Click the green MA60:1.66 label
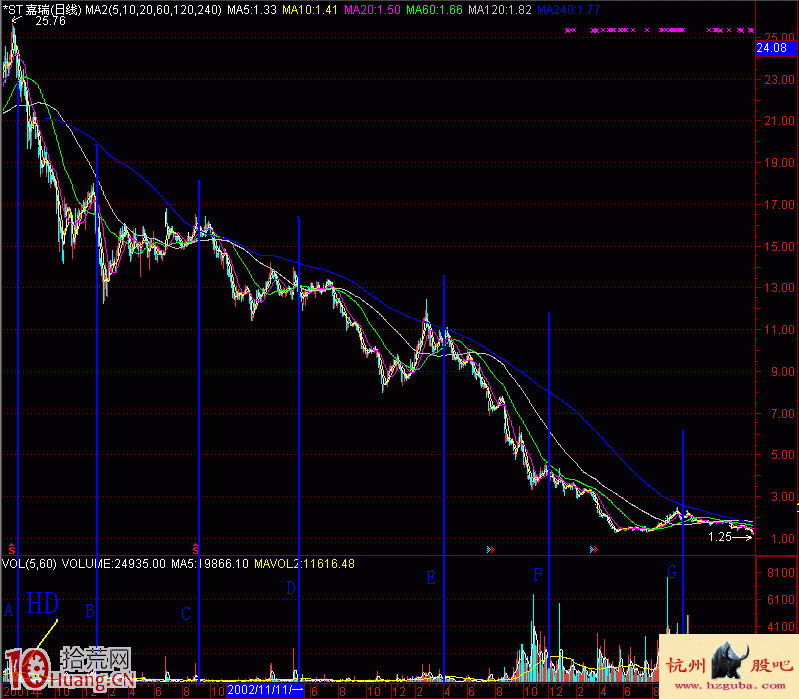This screenshot has width=799, height=699. tap(435, 10)
